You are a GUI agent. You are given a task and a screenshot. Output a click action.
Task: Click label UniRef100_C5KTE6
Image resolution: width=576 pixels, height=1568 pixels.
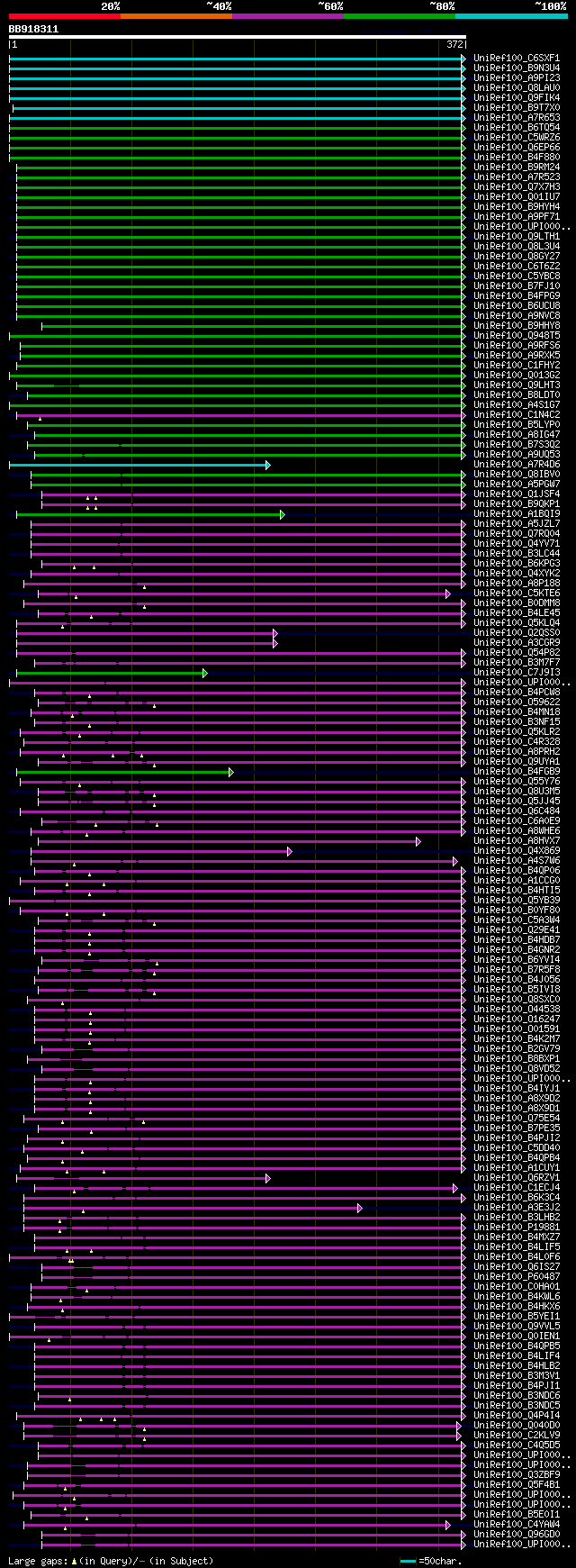click(x=517, y=594)
